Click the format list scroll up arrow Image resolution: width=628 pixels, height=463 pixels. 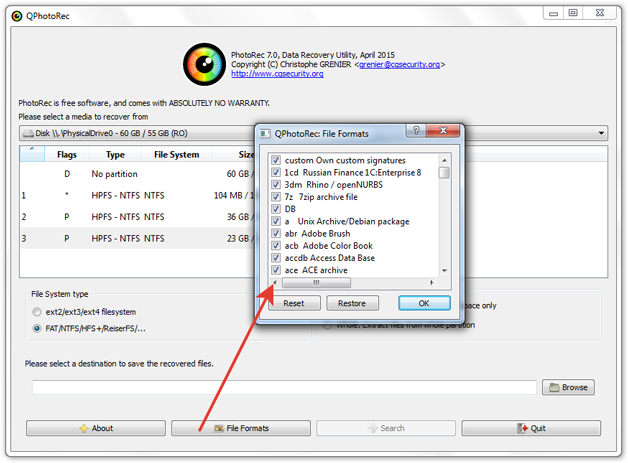pos(444,160)
